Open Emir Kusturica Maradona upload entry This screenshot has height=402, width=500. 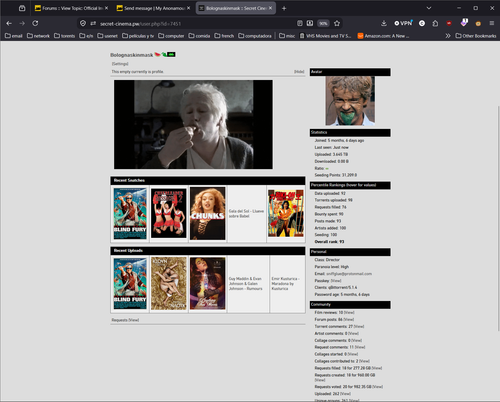285,284
